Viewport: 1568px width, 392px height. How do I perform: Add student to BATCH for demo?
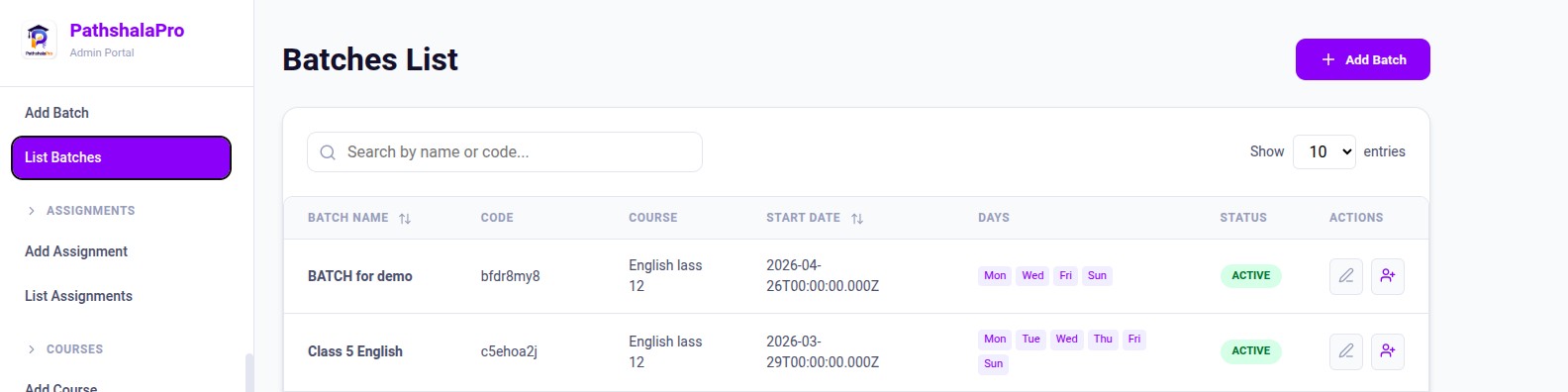tap(1388, 276)
